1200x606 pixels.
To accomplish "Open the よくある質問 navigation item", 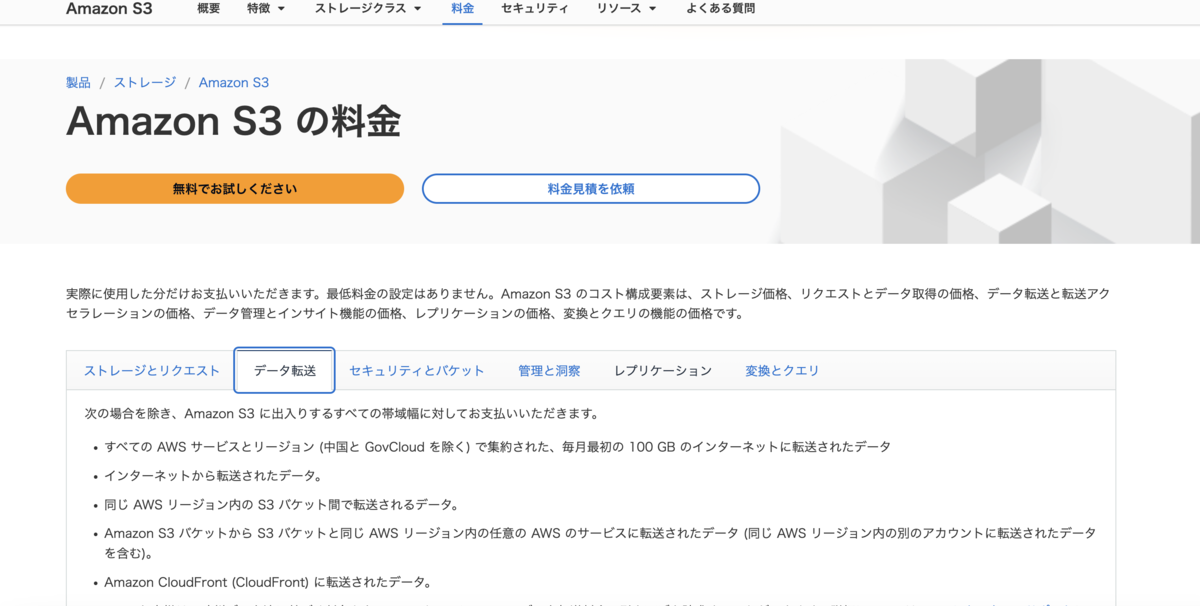I will click(721, 9).
